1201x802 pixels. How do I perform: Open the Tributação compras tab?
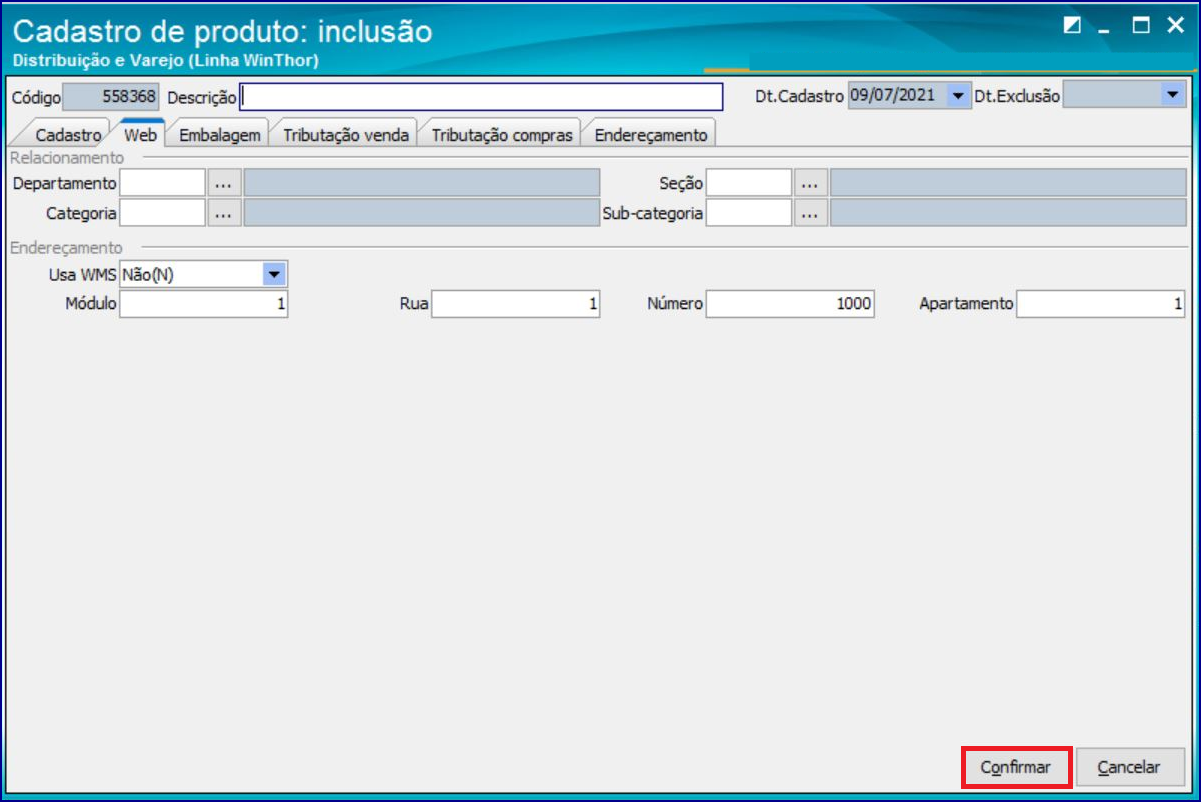[x=502, y=135]
